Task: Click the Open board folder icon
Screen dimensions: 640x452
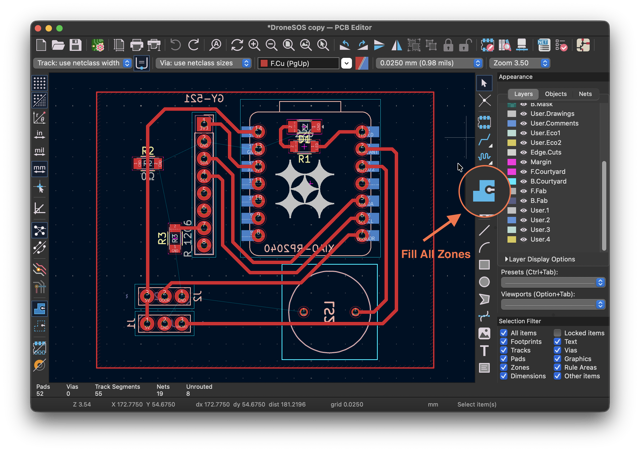Action: 58,45
